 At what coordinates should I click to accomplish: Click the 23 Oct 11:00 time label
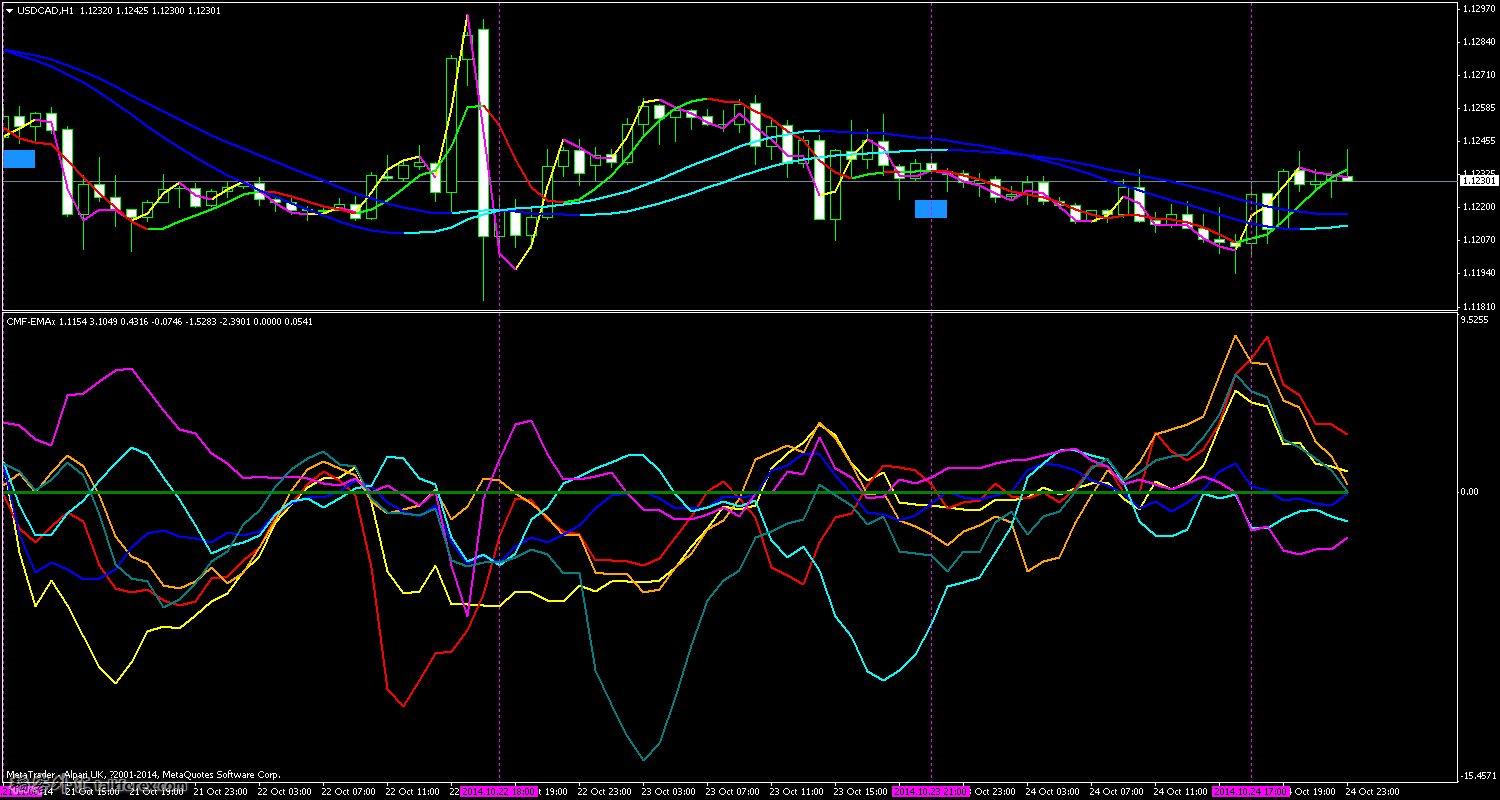pos(798,791)
